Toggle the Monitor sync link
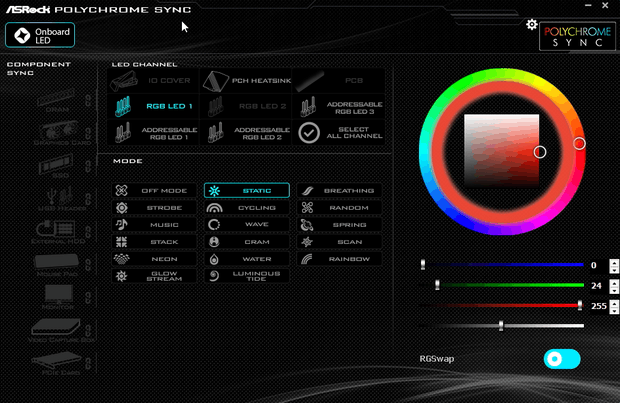The width and height of the screenshot is (620, 403). click(88, 297)
